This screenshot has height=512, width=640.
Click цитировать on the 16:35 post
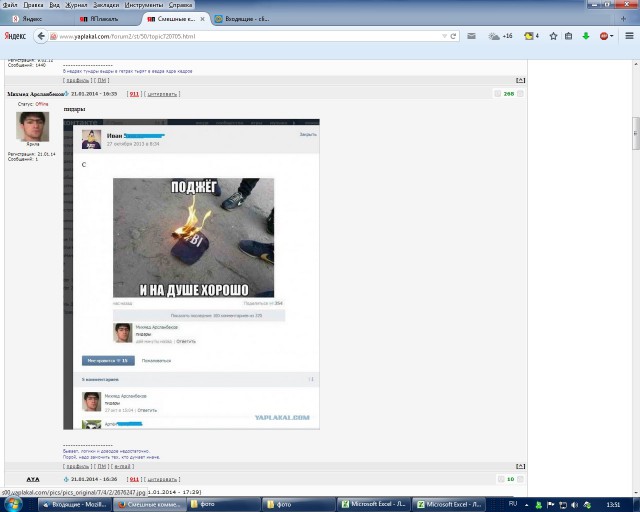point(162,94)
